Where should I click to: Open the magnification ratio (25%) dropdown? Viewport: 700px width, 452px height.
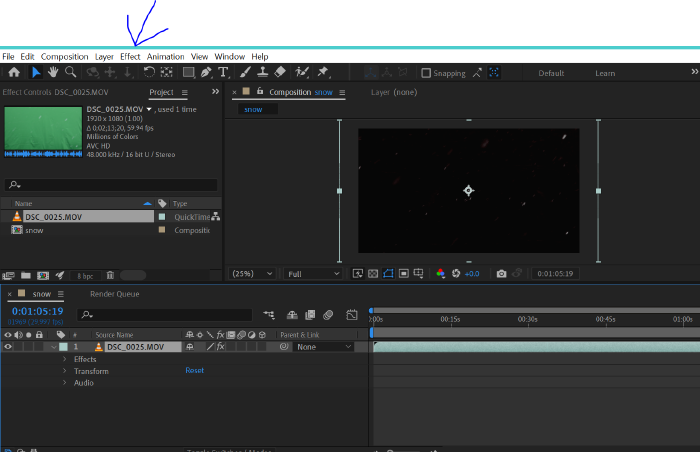pyautogui.click(x=252, y=274)
